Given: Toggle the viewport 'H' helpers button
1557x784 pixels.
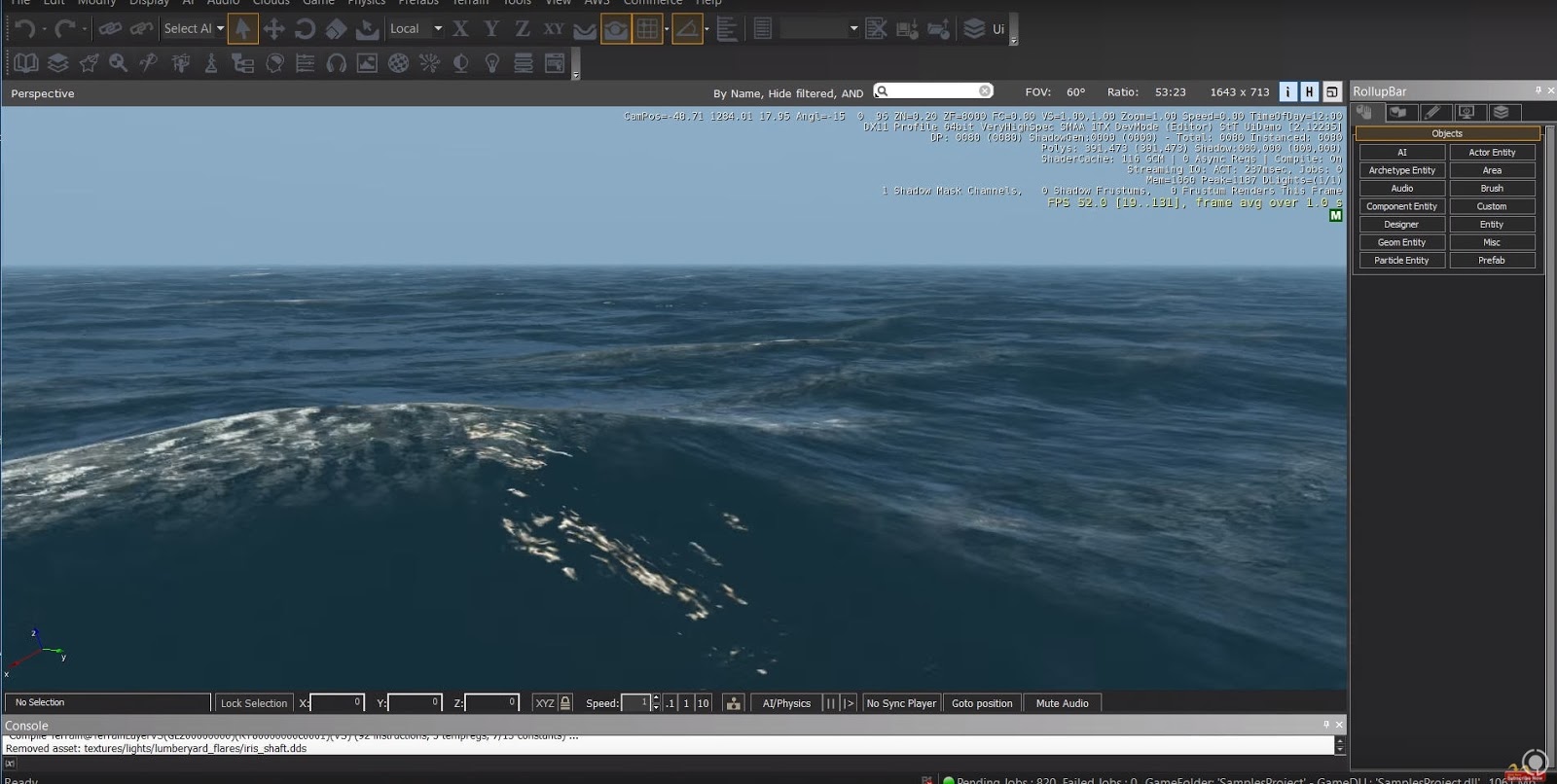Looking at the screenshot, I should pos(1309,91).
